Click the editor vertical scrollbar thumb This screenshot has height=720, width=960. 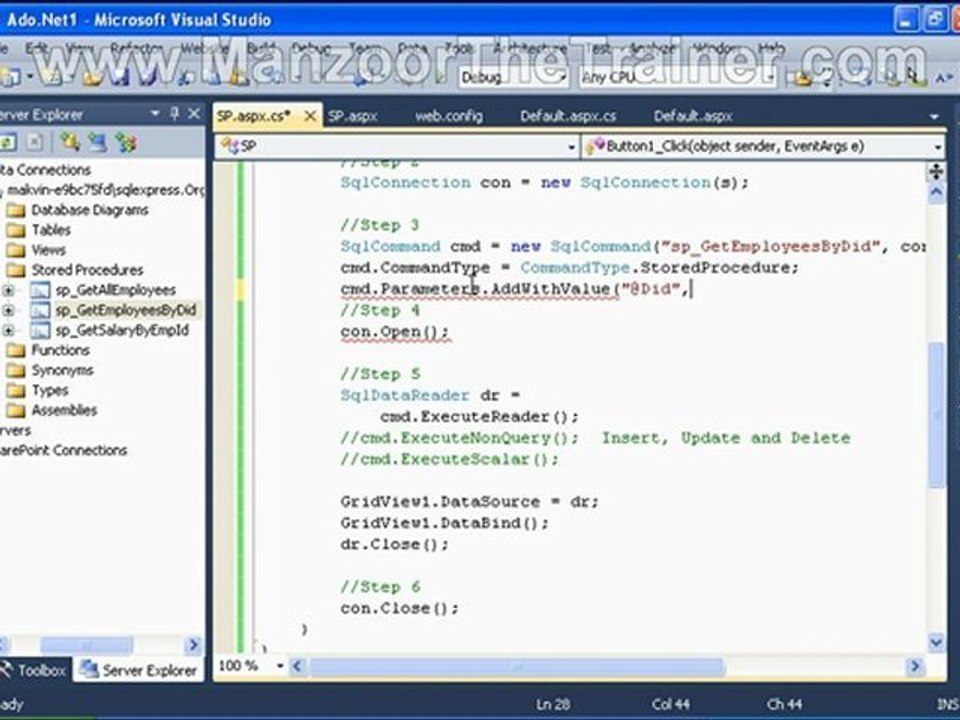[x=936, y=415]
